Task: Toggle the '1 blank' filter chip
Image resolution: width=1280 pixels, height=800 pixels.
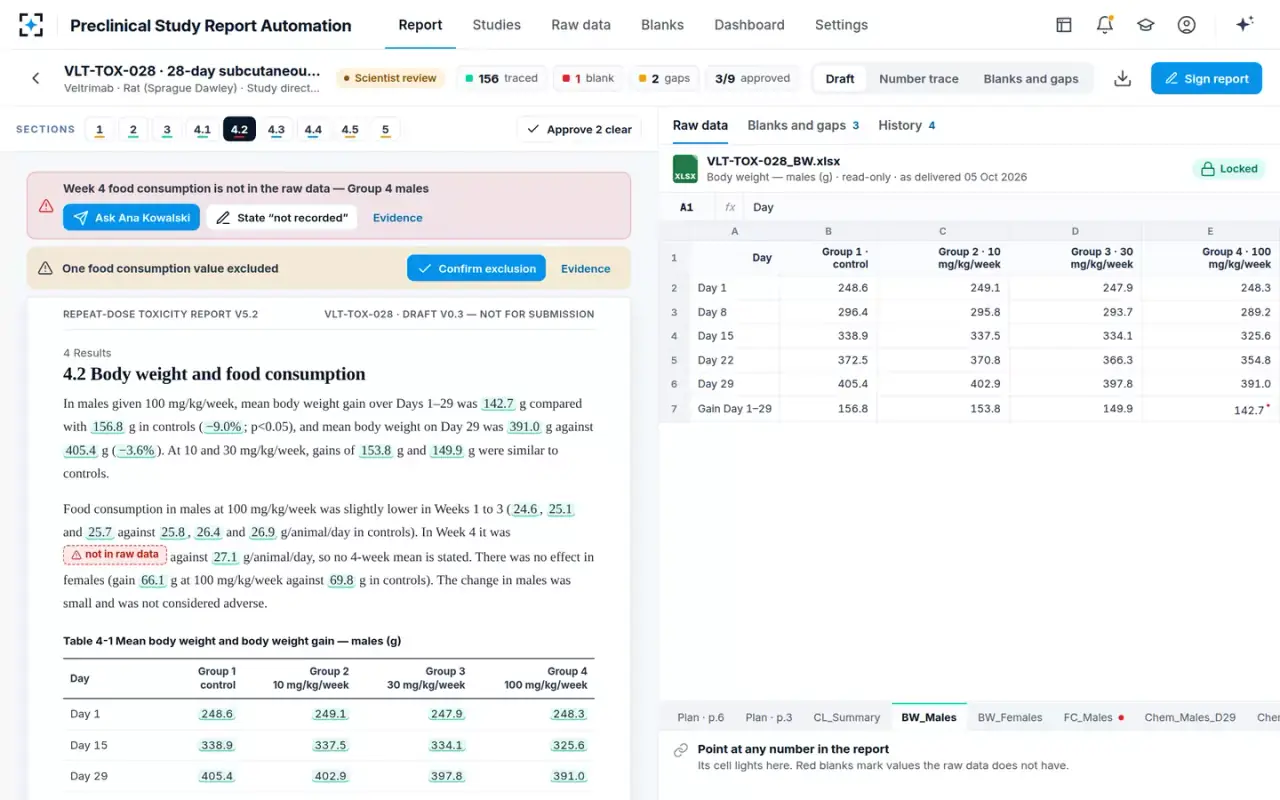Action: coord(588,78)
